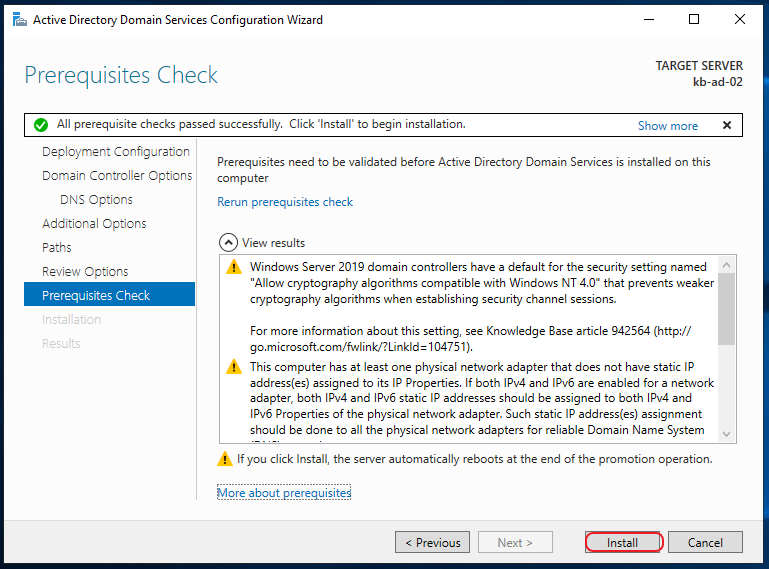This screenshot has width=769, height=569.
Task: Select Prerequisites Check step in sidebar
Action: [x=109, y=294]
